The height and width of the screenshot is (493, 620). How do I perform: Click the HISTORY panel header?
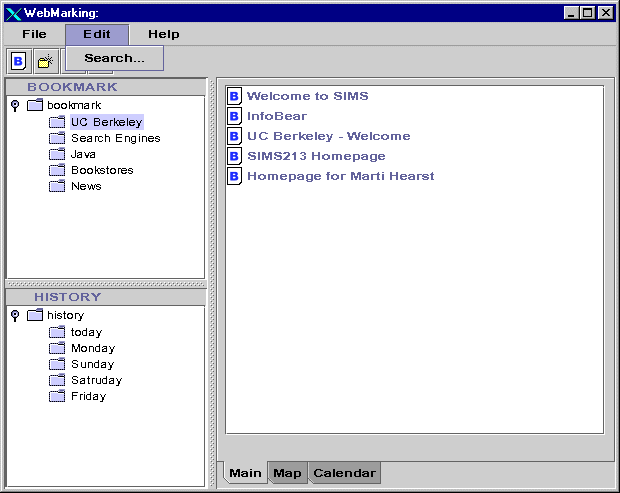[x=106, y=297]
